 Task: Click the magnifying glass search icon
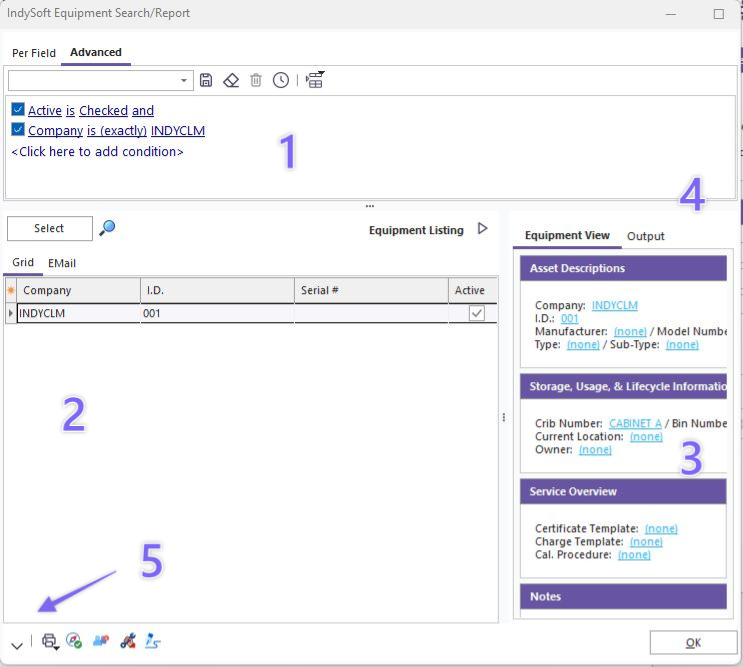[107, 228]
